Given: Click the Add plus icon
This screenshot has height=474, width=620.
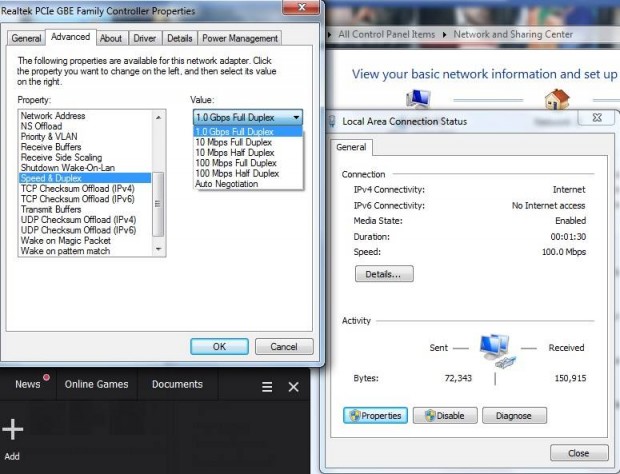Looking at the screenshot, I should [x=12, y=430].
